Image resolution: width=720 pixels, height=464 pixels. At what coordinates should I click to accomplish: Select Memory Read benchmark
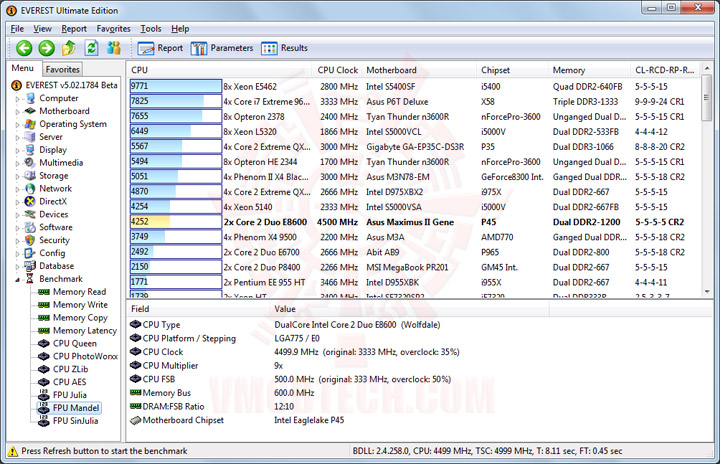pyautogui.click(x=79, y=292)
